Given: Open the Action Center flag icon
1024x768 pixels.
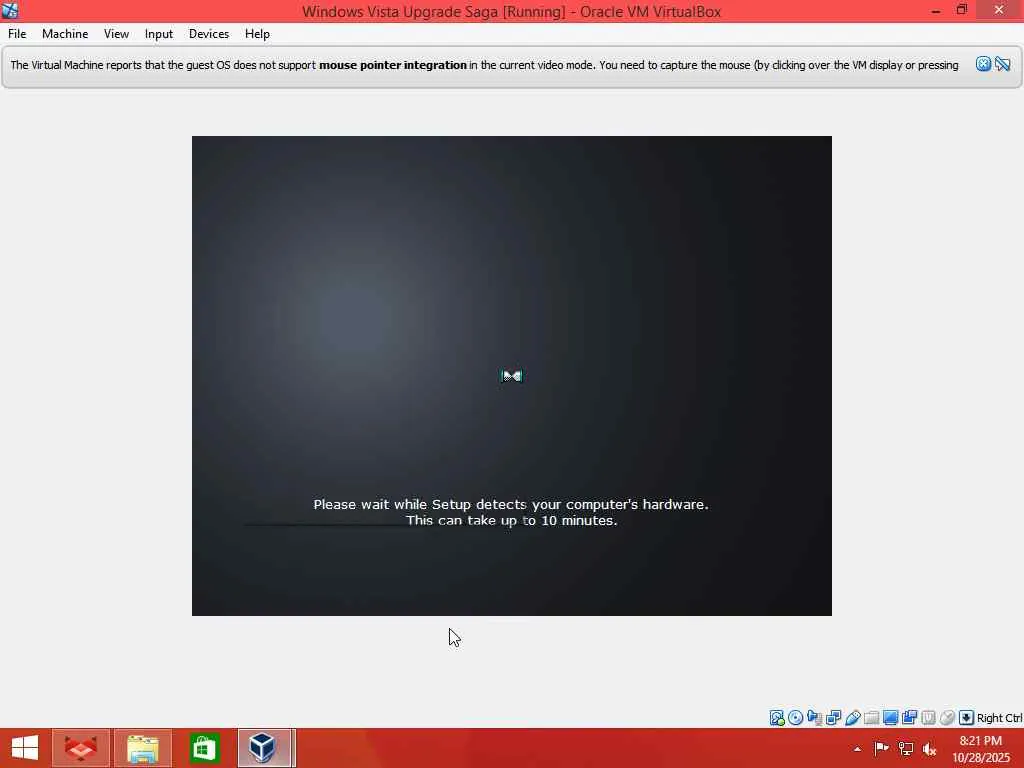Looking at the screenshot, I should (x=881, y=748).
